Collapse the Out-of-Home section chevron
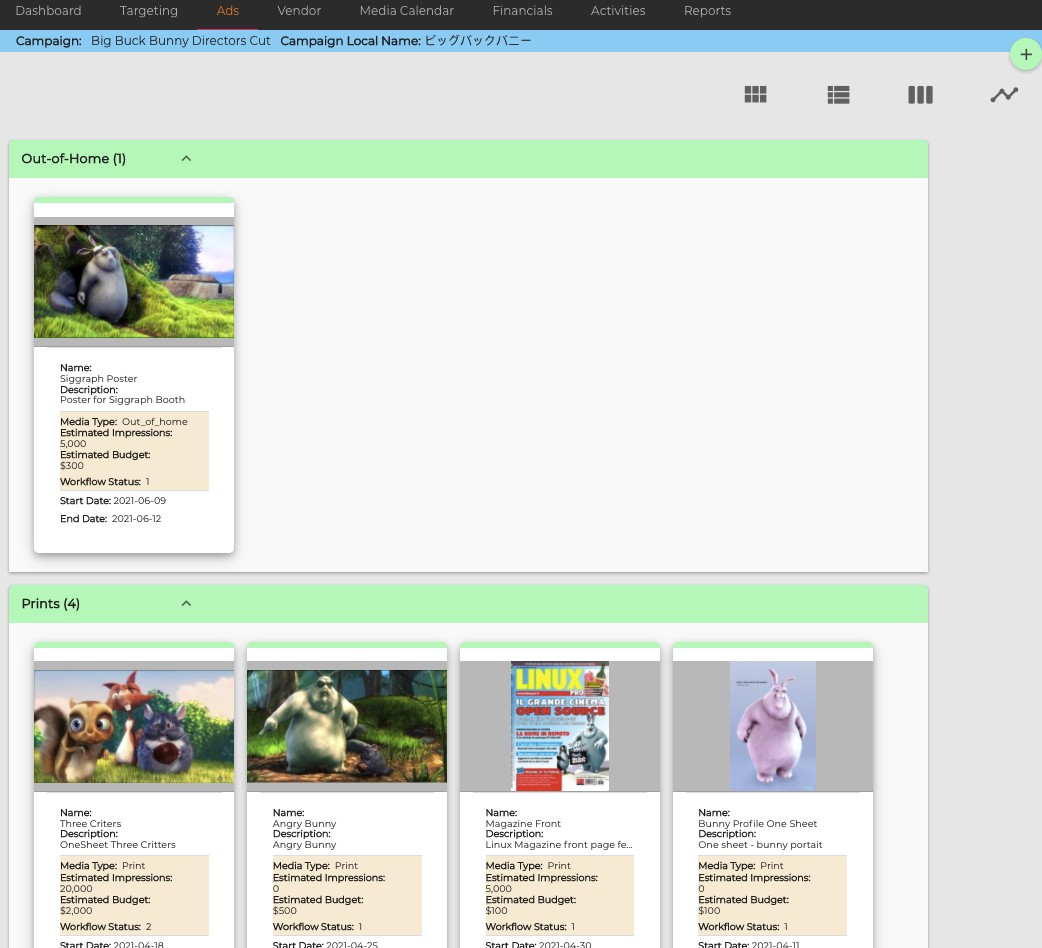Image resolution: width=1042 pixels, height=948 pixels. [186, 159]
